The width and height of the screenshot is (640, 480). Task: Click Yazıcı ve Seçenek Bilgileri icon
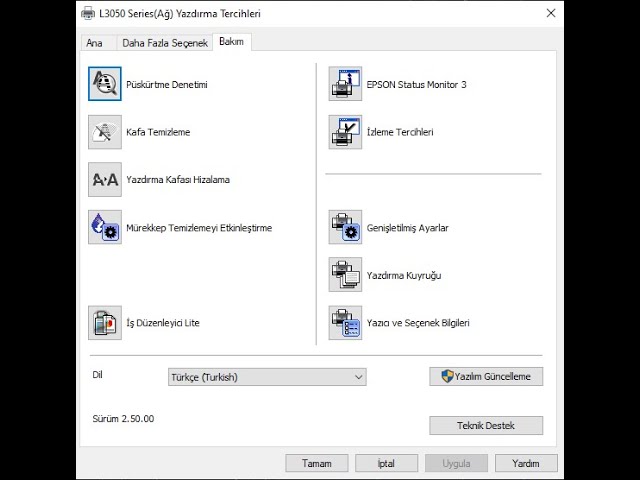(345, 323)
